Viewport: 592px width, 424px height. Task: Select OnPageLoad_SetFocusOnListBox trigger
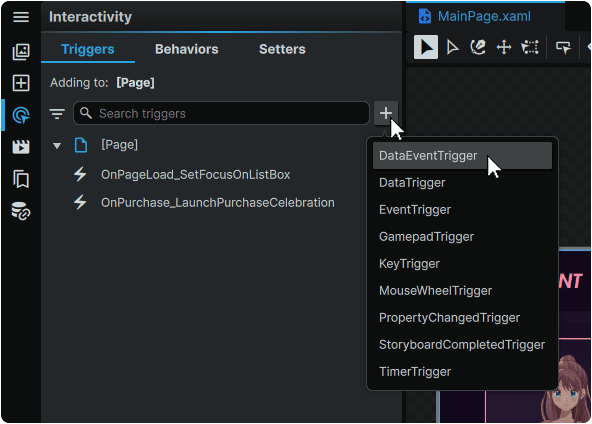(196, 175)
